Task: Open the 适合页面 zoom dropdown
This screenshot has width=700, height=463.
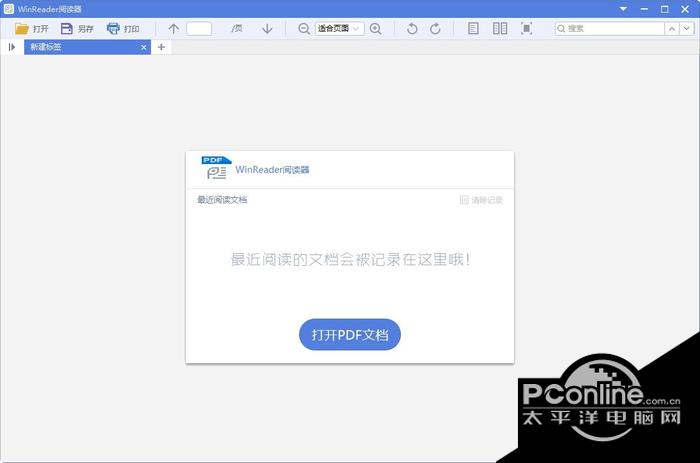Action: (340, 29)
